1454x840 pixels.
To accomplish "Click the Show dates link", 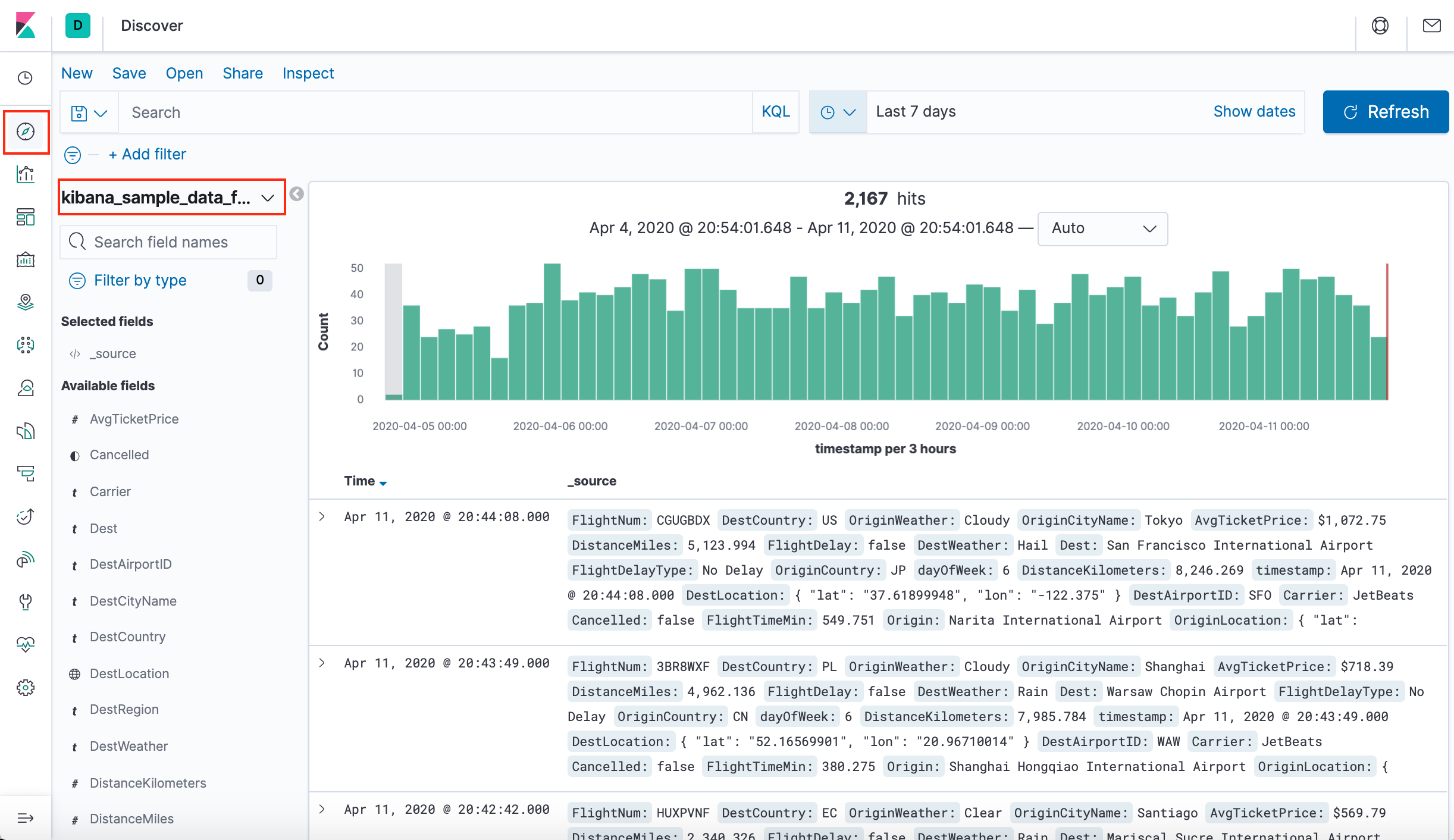I will pyautogui.click(x=1254, y=111).
